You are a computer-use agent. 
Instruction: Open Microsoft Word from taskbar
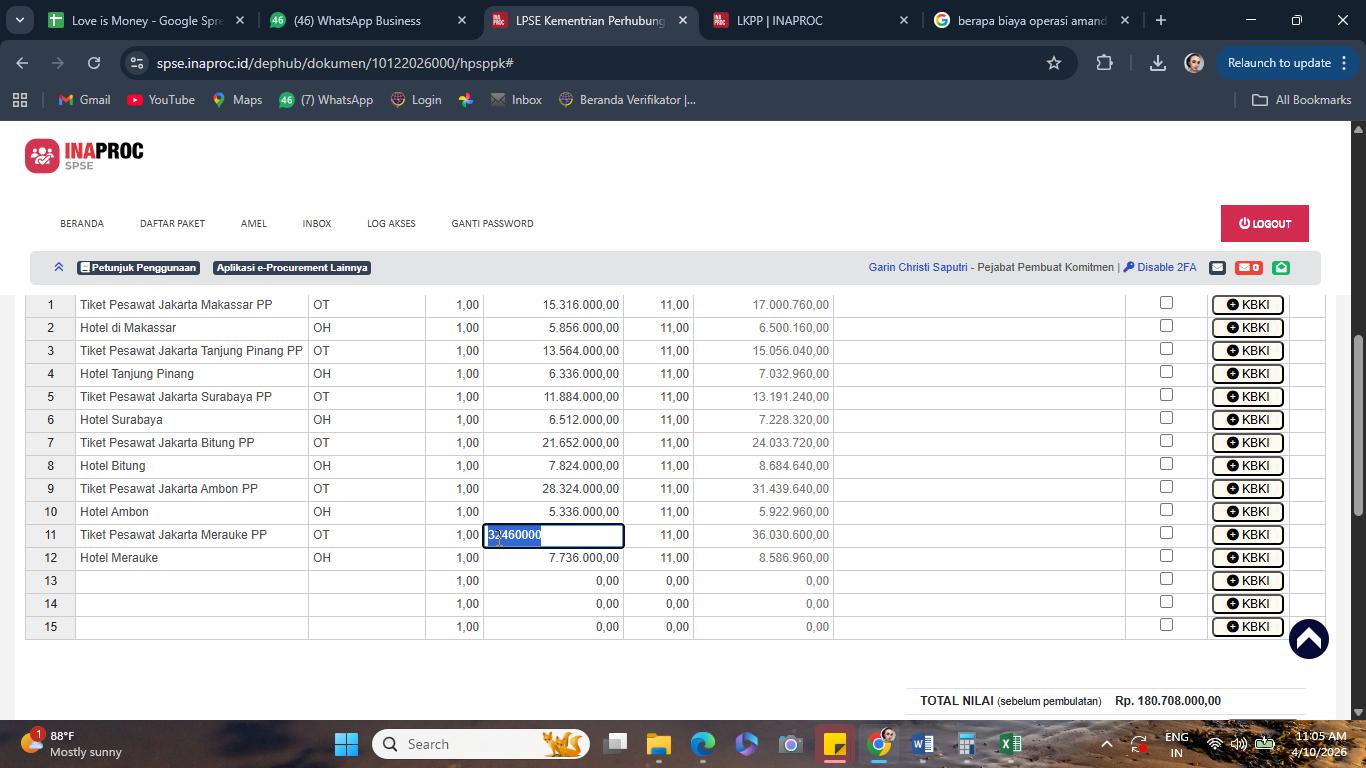pos(923,744)
